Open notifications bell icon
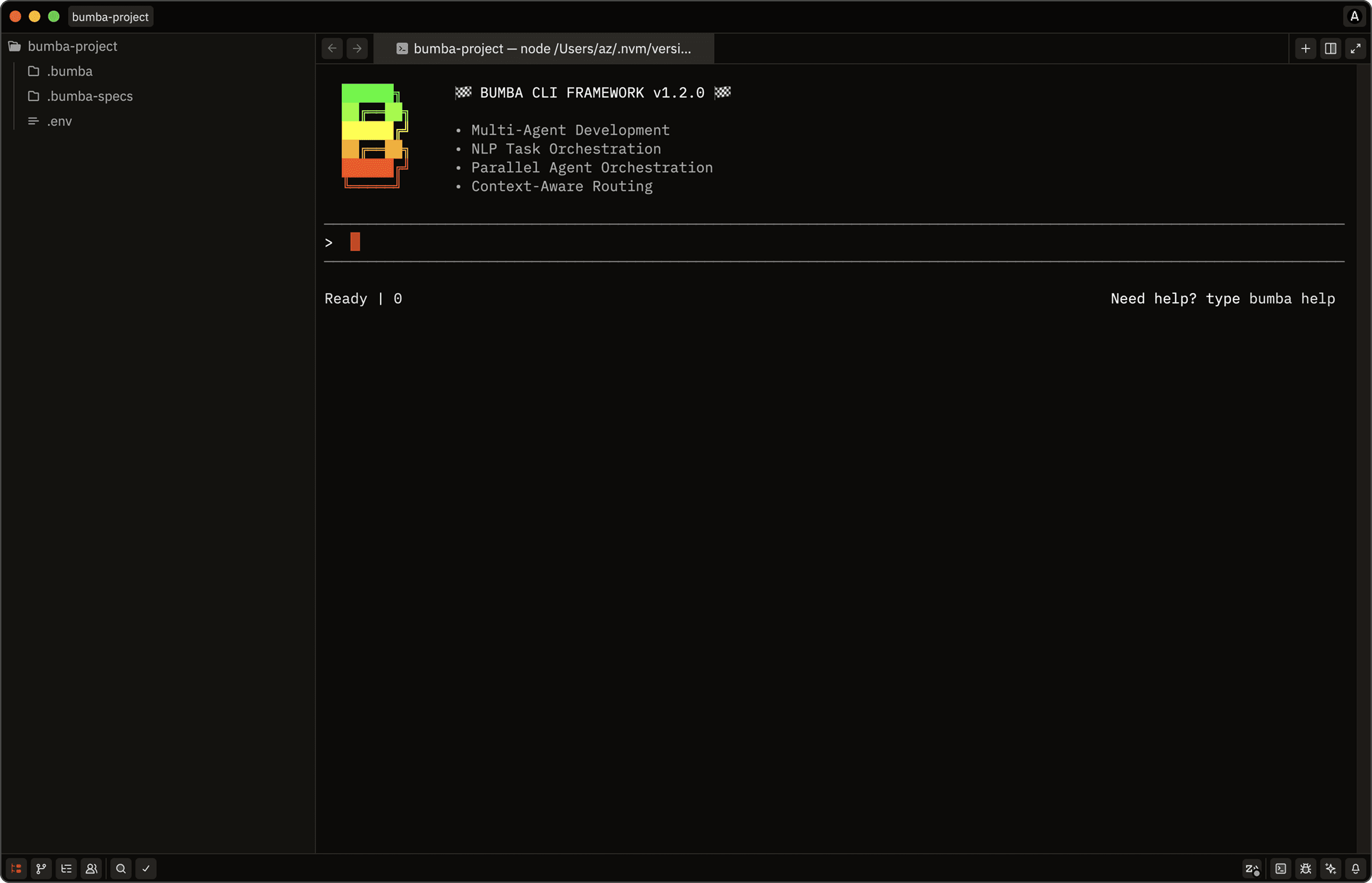 [1355, 868]
